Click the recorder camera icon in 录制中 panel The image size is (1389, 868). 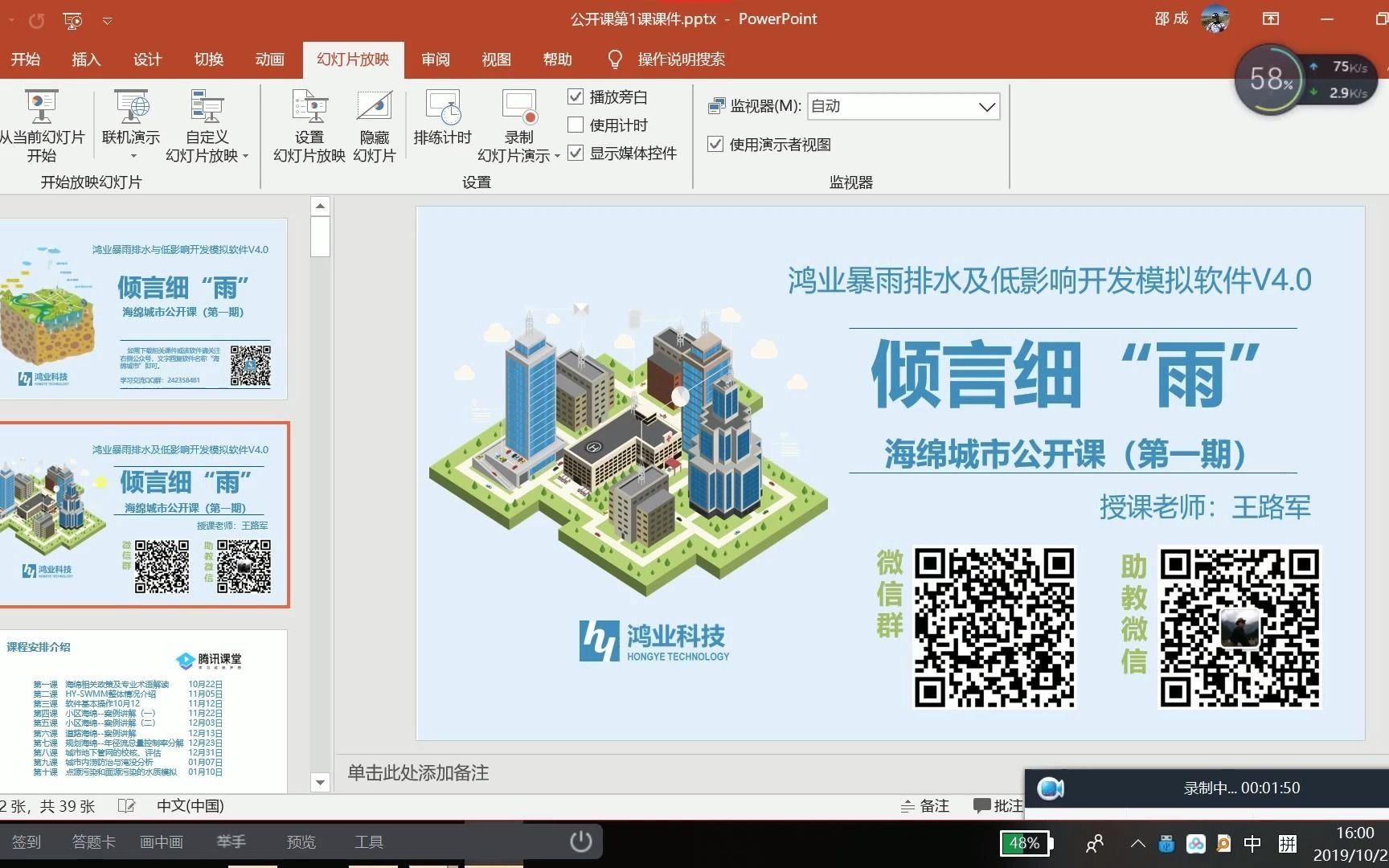[x=1051, y=788]
